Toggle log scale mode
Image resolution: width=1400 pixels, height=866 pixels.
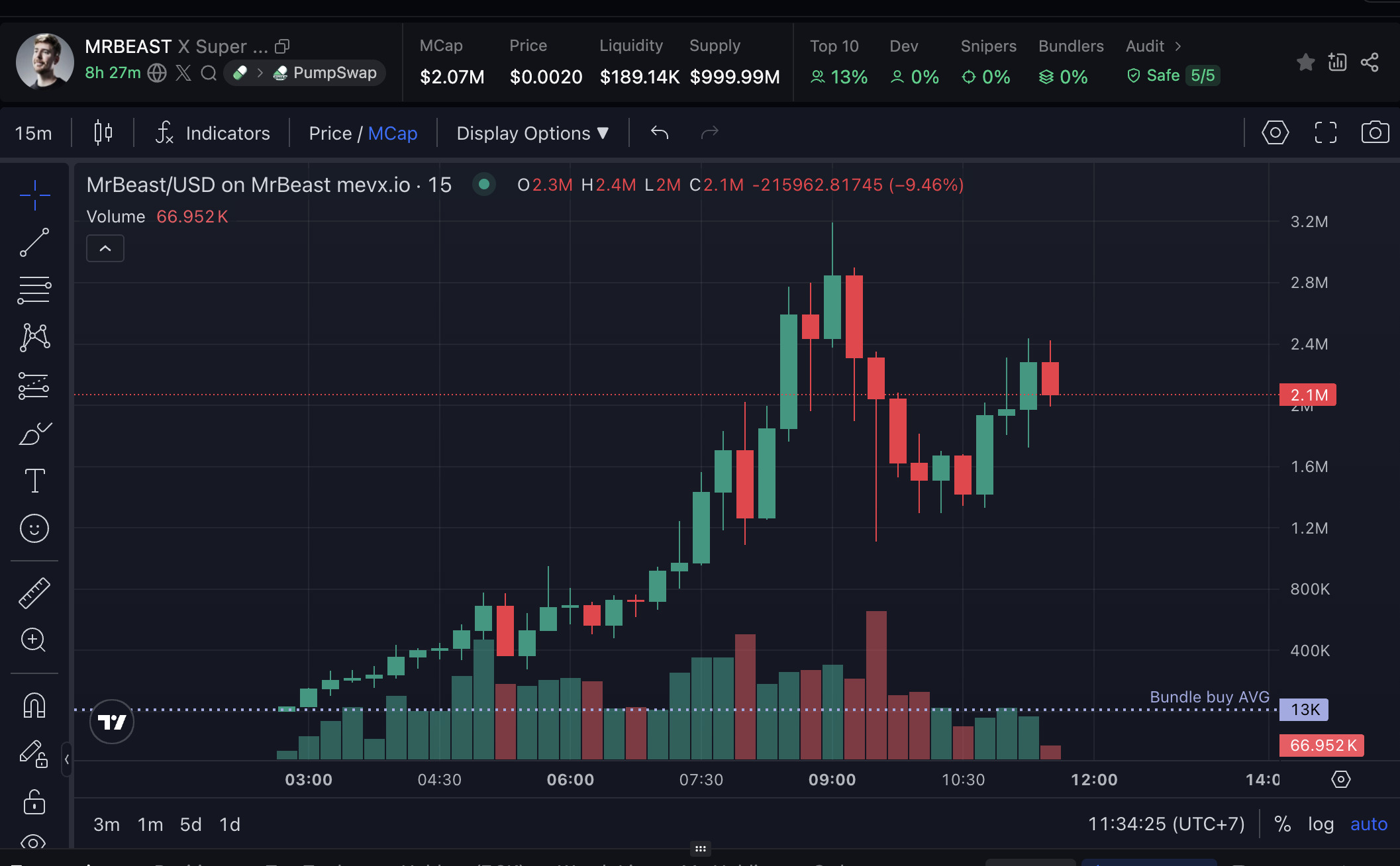pos(1321,824)
